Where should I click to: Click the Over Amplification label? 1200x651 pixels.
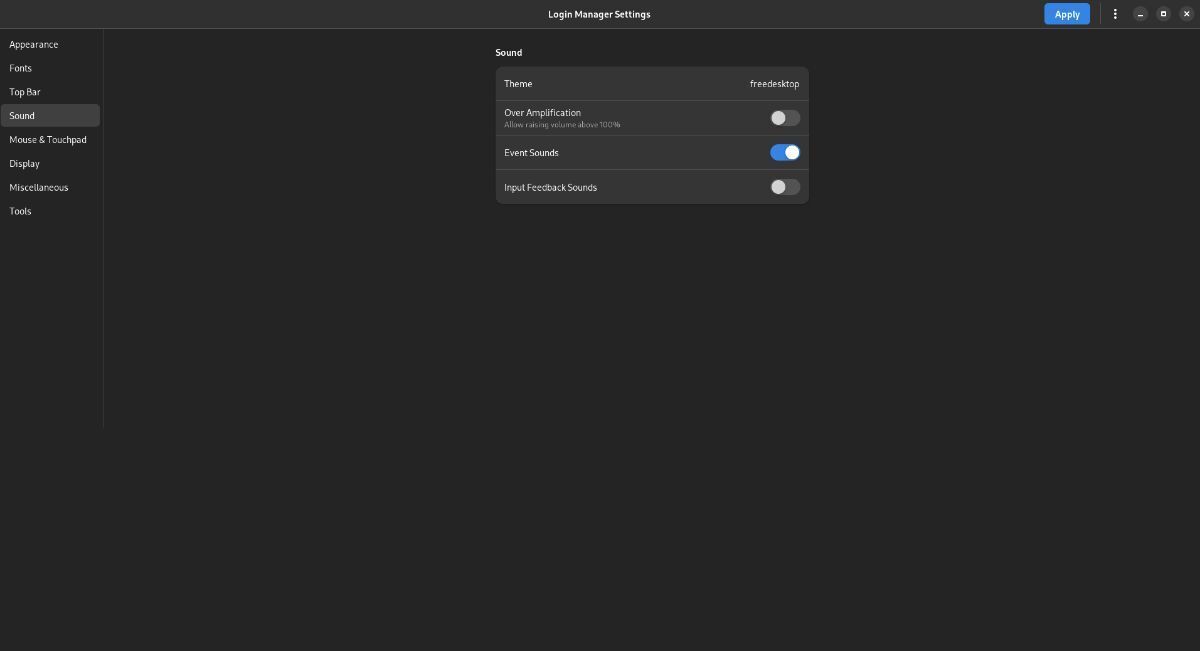[542, 113]
